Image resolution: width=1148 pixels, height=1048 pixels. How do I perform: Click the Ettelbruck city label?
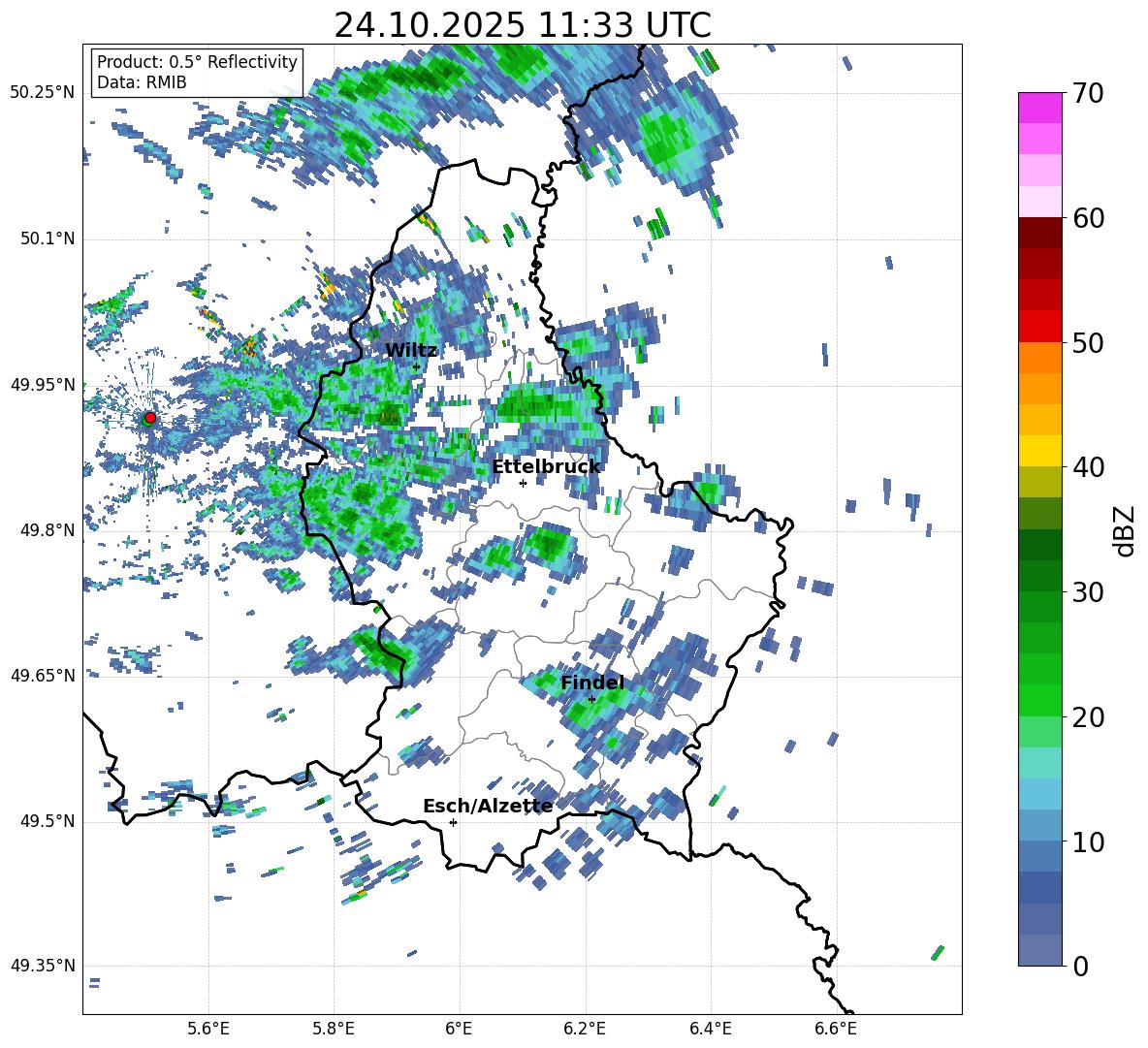point(546,467)
